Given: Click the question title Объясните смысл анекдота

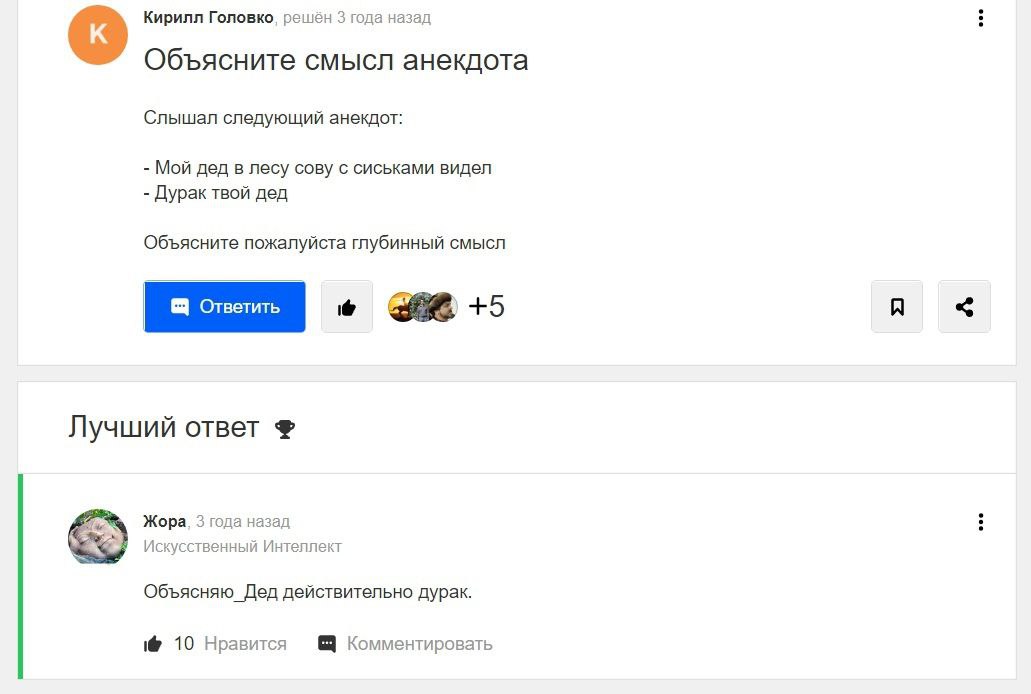Looking at the screenshot, I should click(x=336, y=60).
